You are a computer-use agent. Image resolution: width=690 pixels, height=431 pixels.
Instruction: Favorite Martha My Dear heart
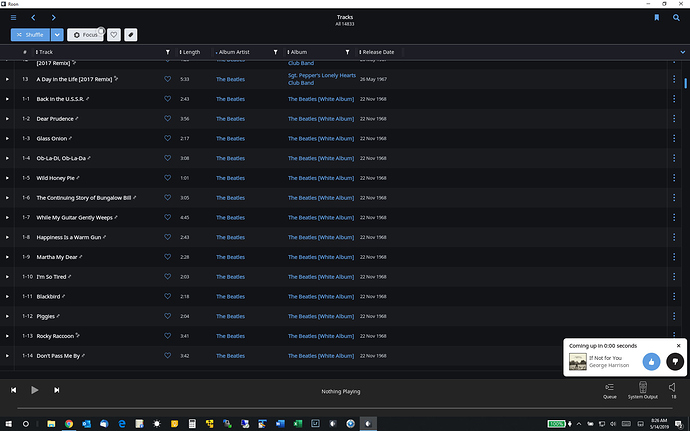[168, 257]
